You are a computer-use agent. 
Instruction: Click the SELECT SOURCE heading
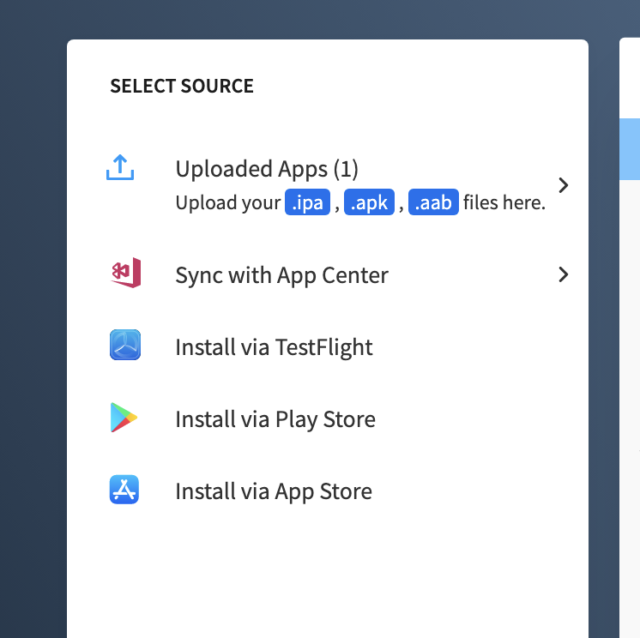pyautogui.click(x=182, y=86)
